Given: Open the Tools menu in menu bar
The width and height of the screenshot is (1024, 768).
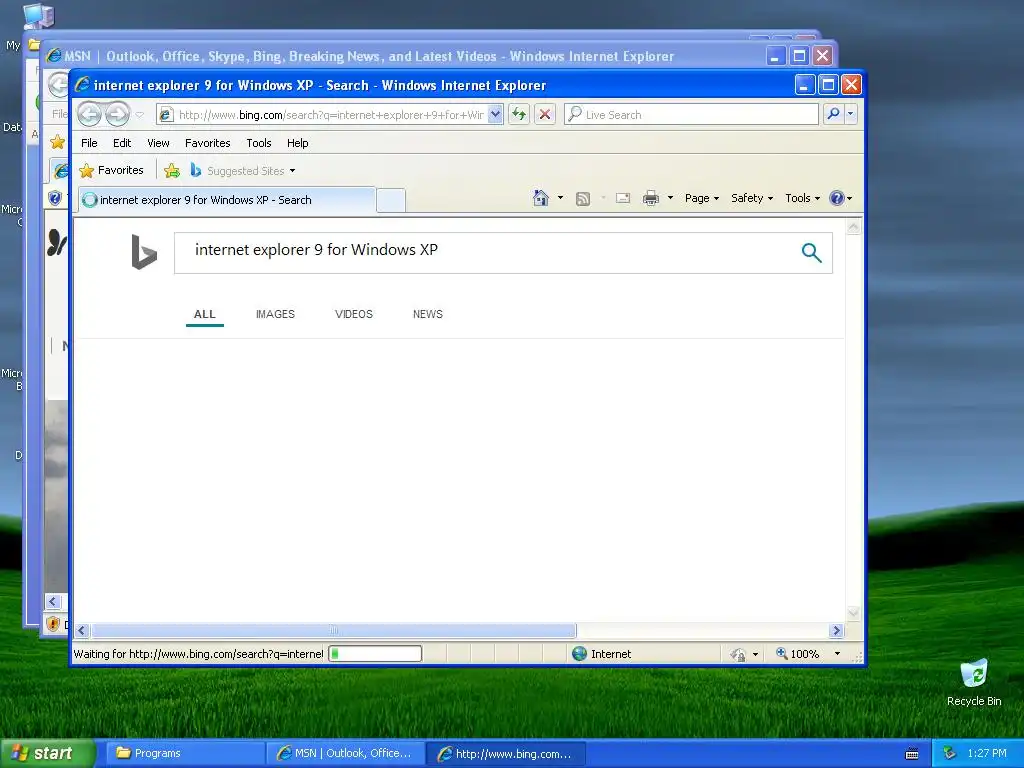Looking at the screenshot, I should point(259,143).
